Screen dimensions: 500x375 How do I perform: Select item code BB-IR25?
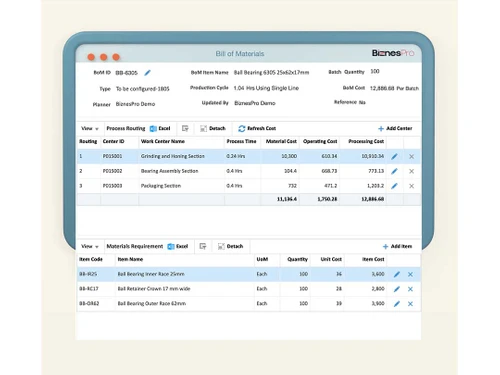(x=88, y=274)
